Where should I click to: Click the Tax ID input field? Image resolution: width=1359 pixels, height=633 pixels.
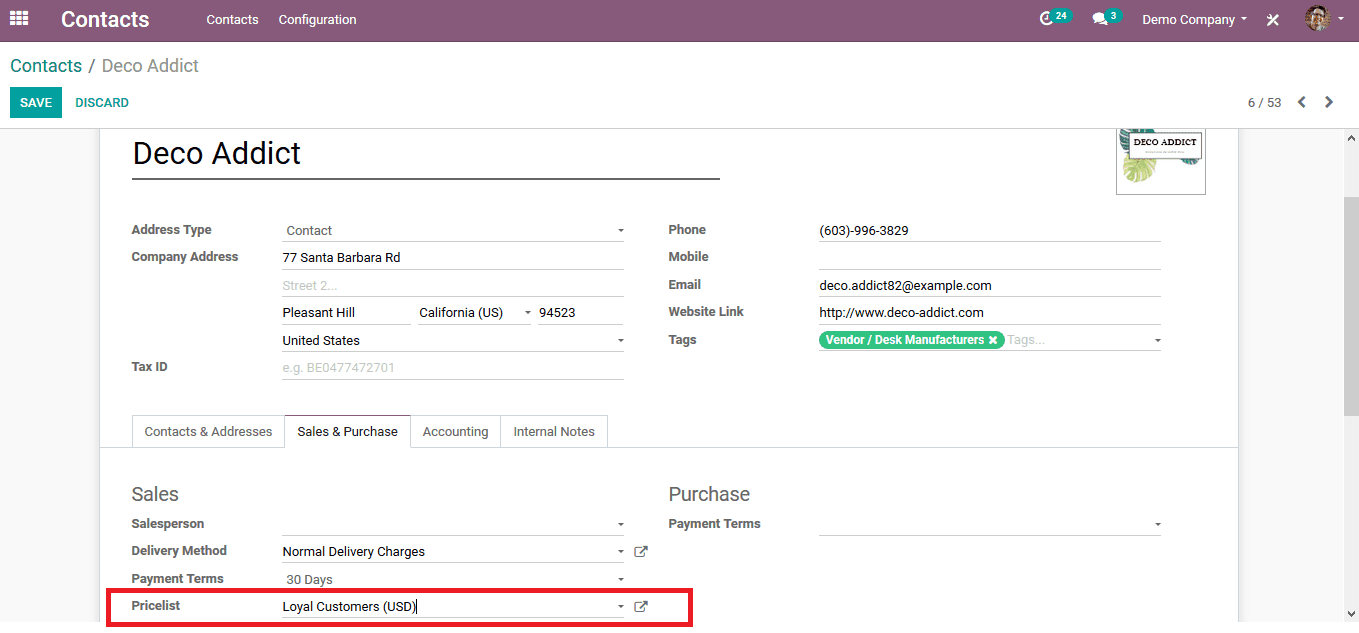coord(452,368)
